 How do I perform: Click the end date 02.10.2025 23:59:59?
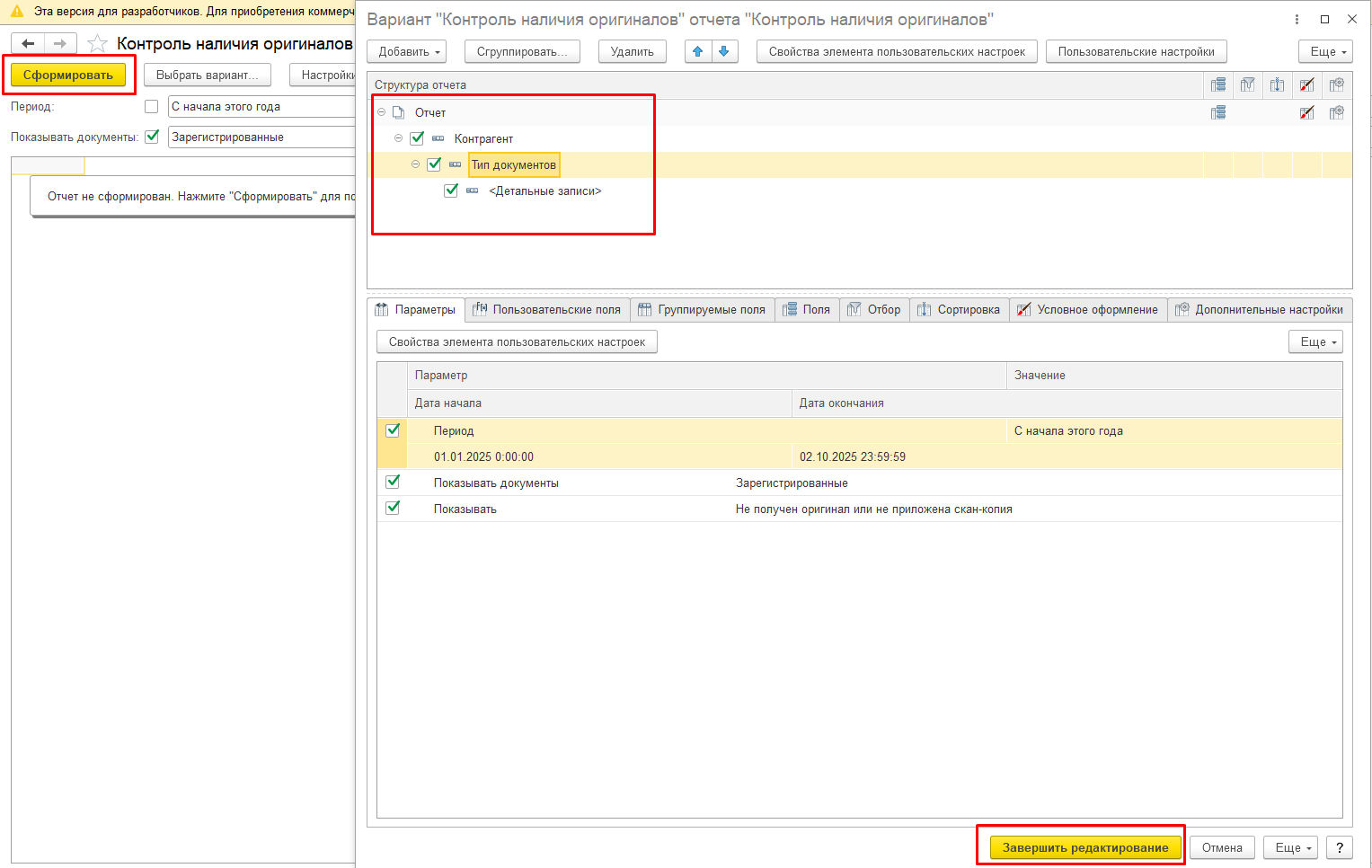tap(853, 456)
